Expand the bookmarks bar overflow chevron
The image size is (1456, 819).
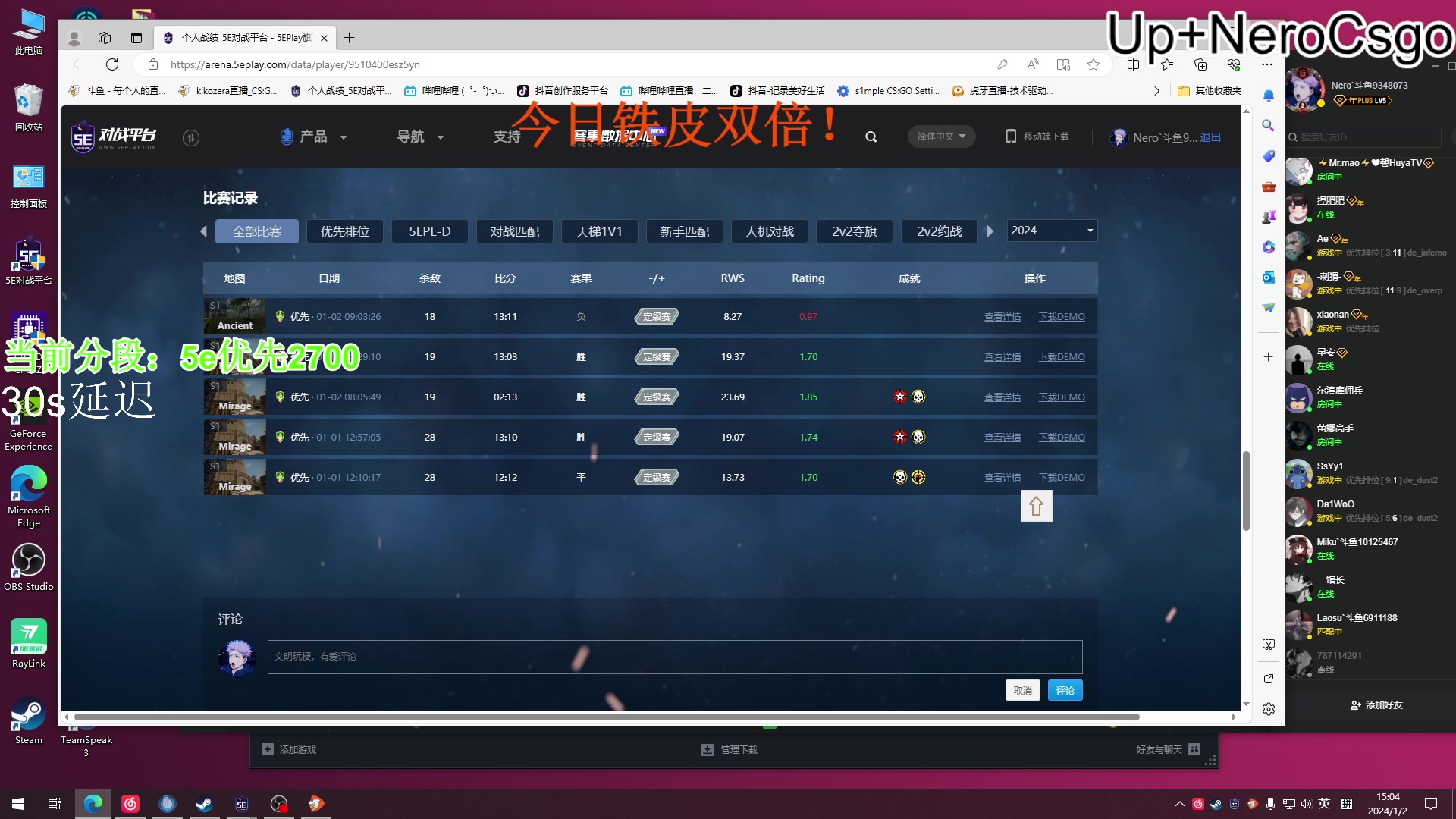[1156, 91]
